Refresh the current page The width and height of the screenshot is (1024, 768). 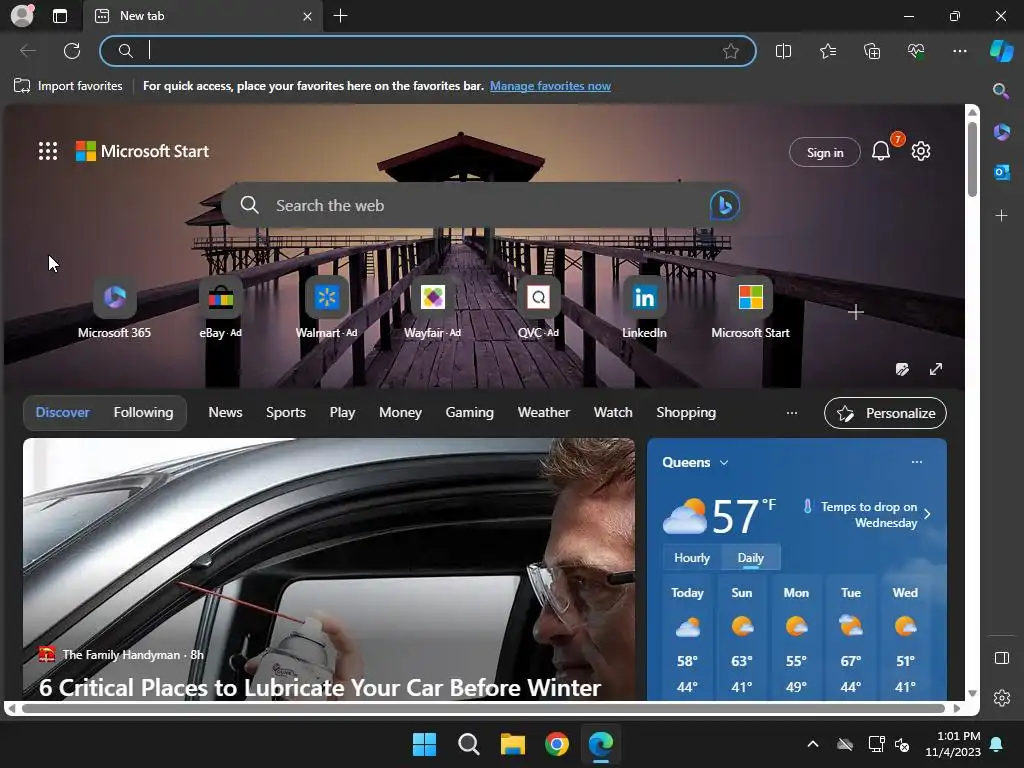pyautogui.click(x=72, y=51)
